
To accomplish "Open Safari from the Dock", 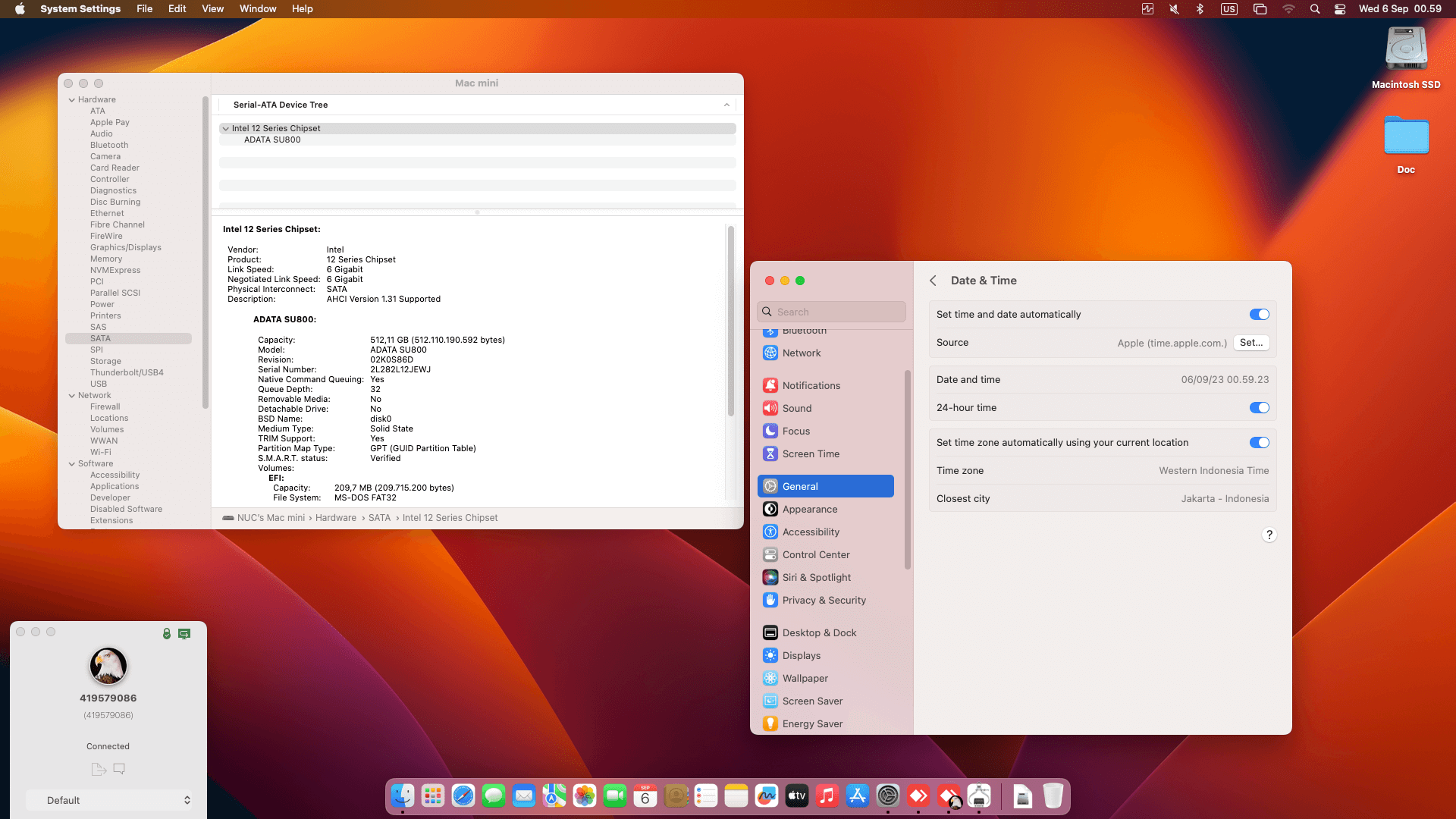I will point(463,795).
